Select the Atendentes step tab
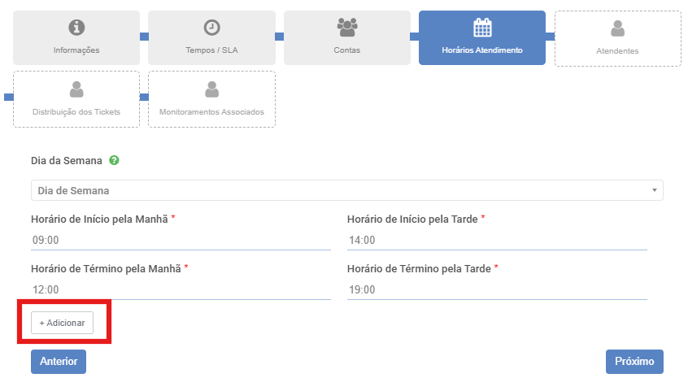The width and height of the screenshot is (688, 391). 618,39
